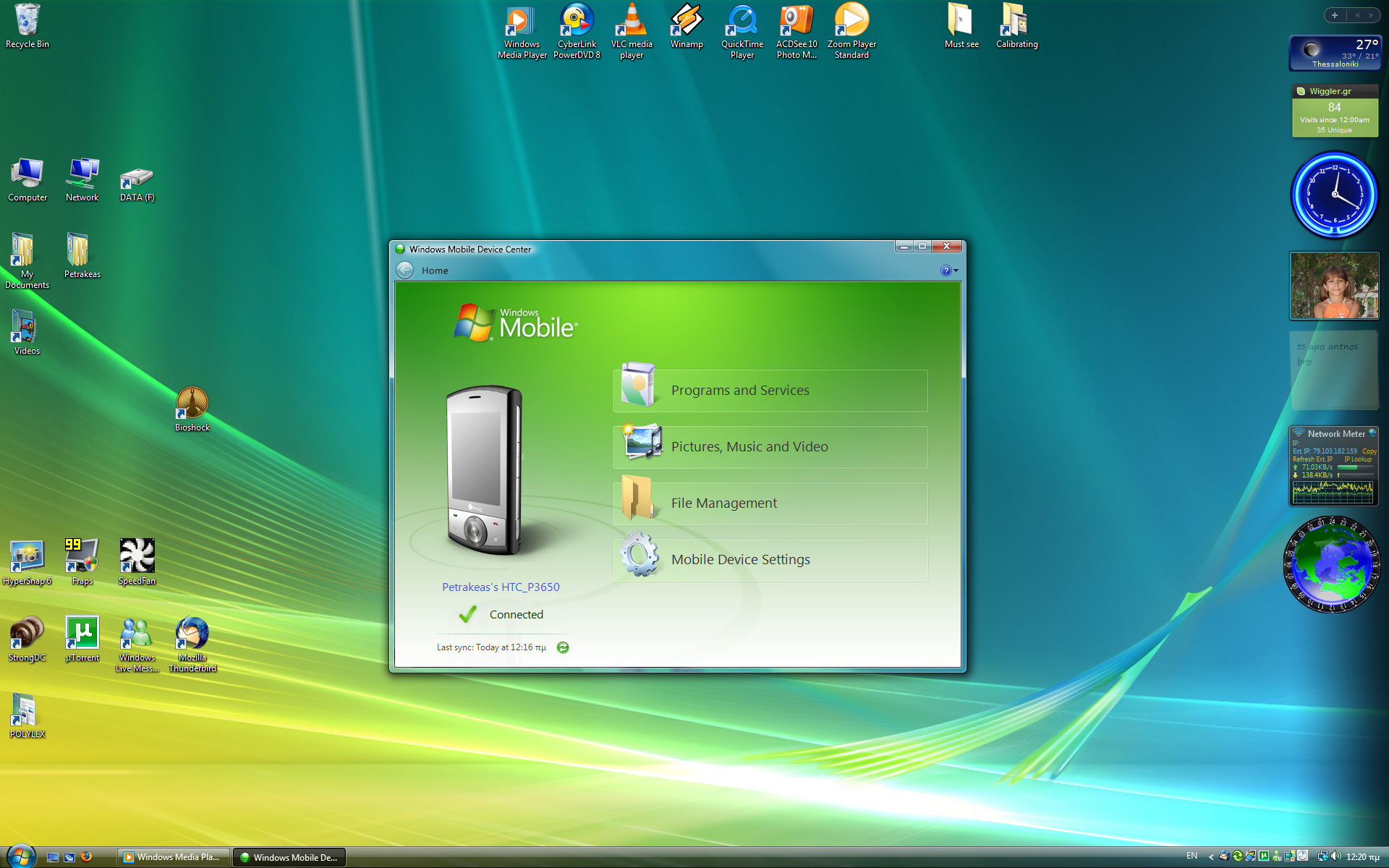Click Switch between windows quick launch icon

69,857
